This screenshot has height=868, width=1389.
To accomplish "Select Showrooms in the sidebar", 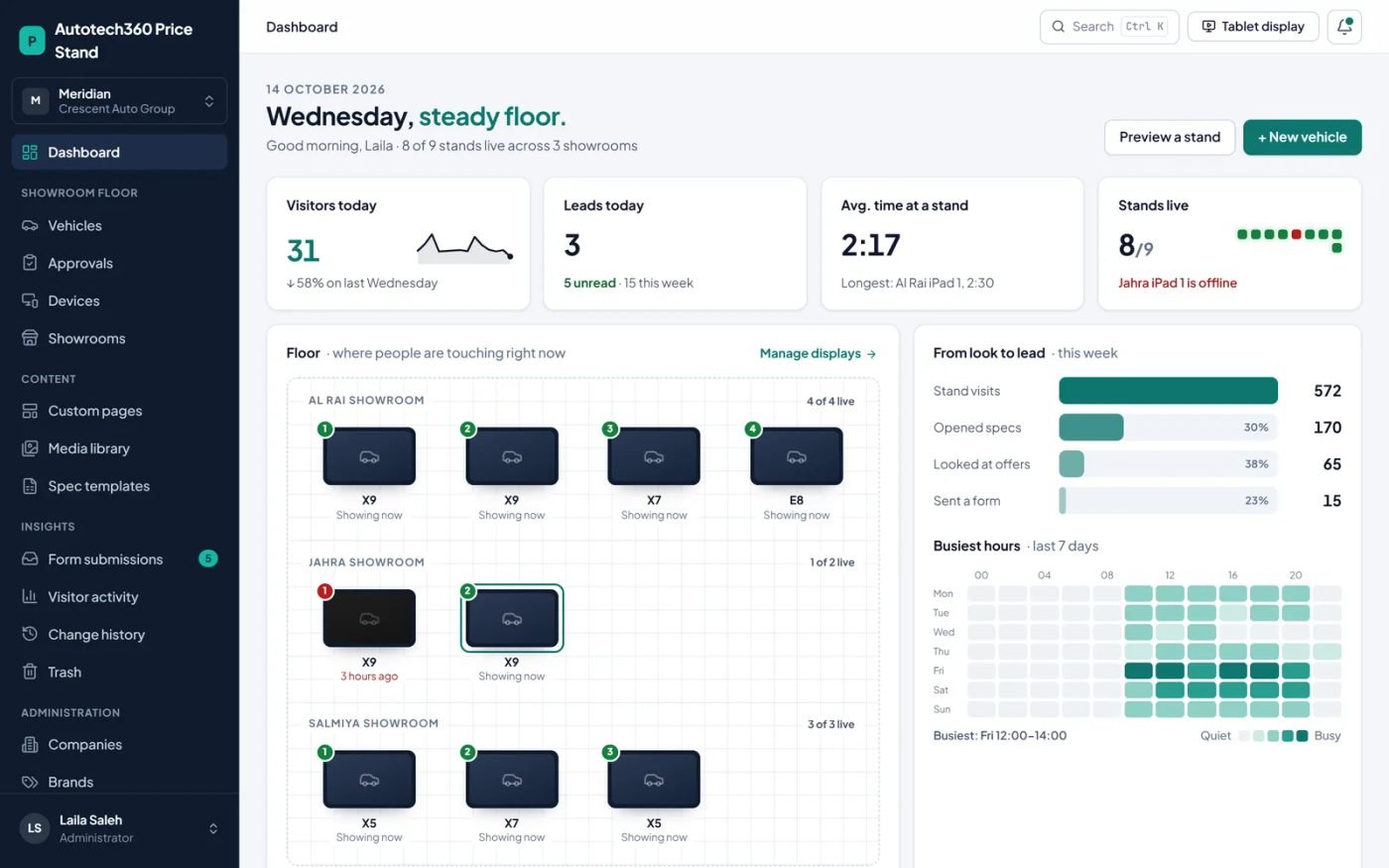I will [119, 338].
